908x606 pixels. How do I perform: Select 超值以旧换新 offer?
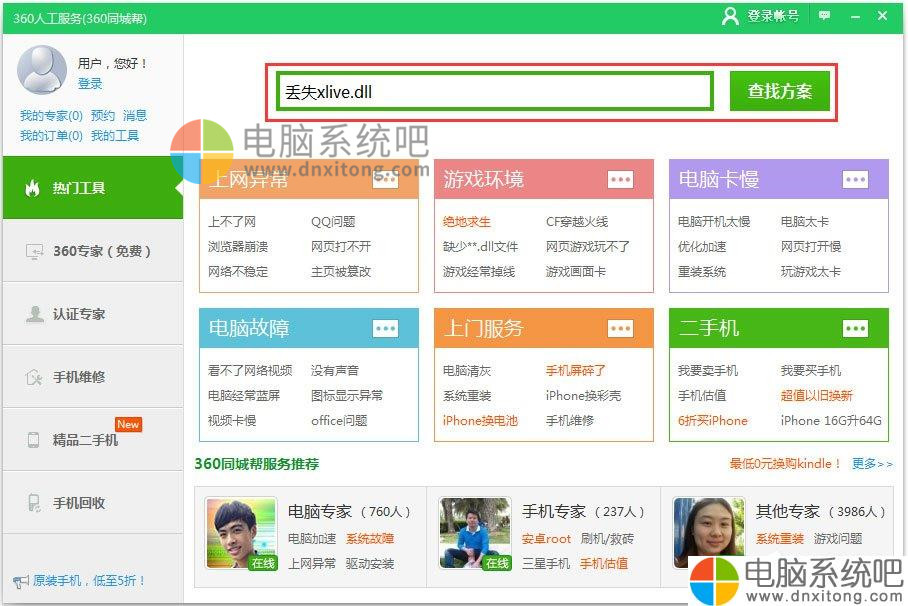point(817,396)
